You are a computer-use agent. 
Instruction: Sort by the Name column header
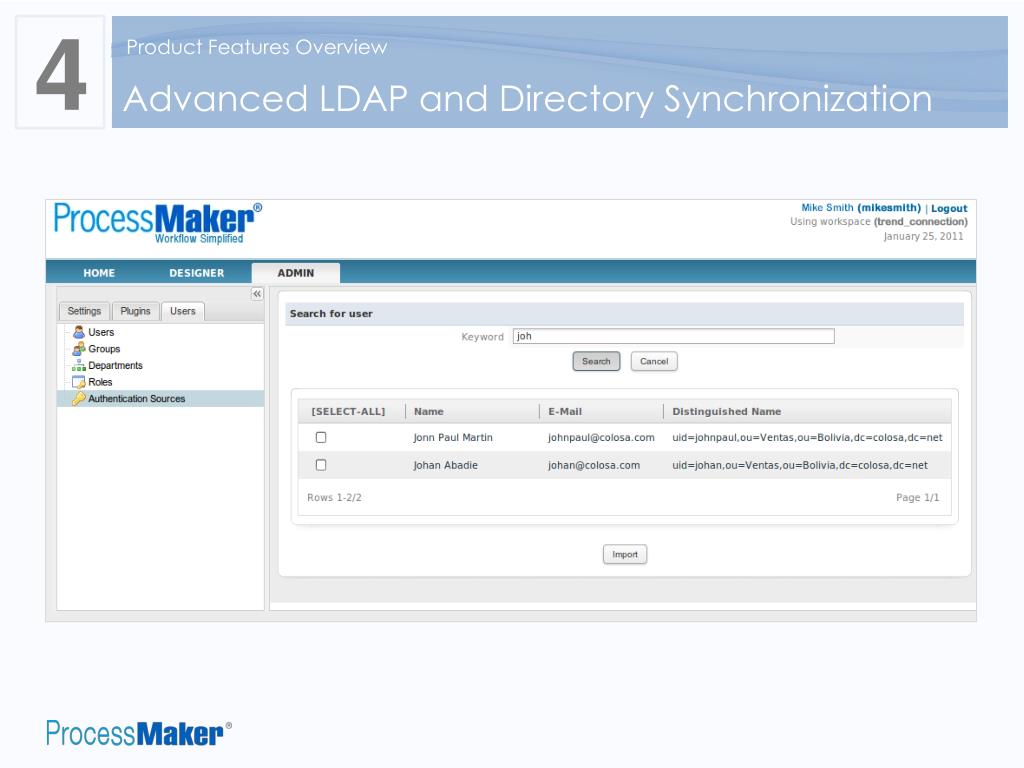428,411
